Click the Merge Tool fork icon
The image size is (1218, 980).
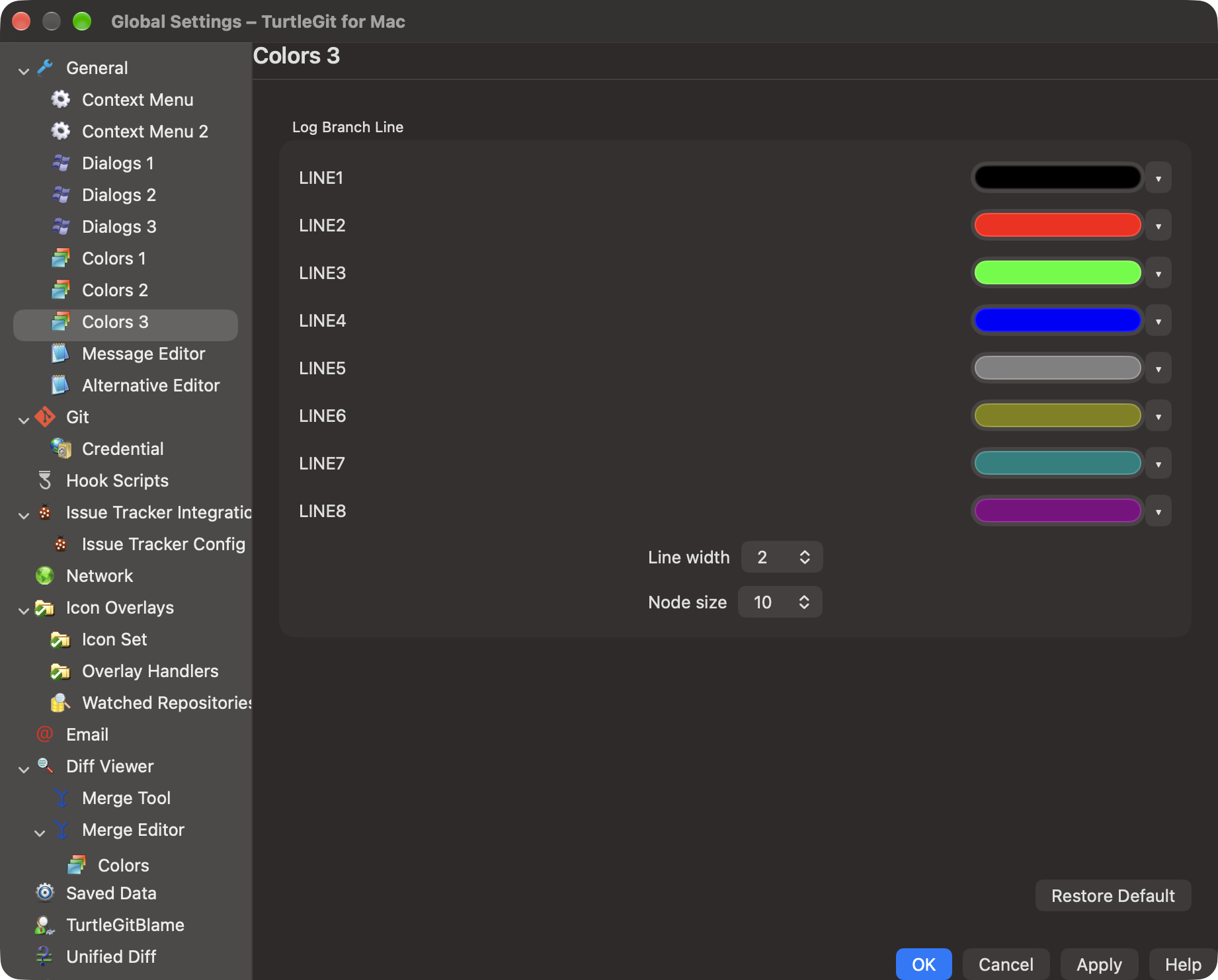tap(61, 797)
